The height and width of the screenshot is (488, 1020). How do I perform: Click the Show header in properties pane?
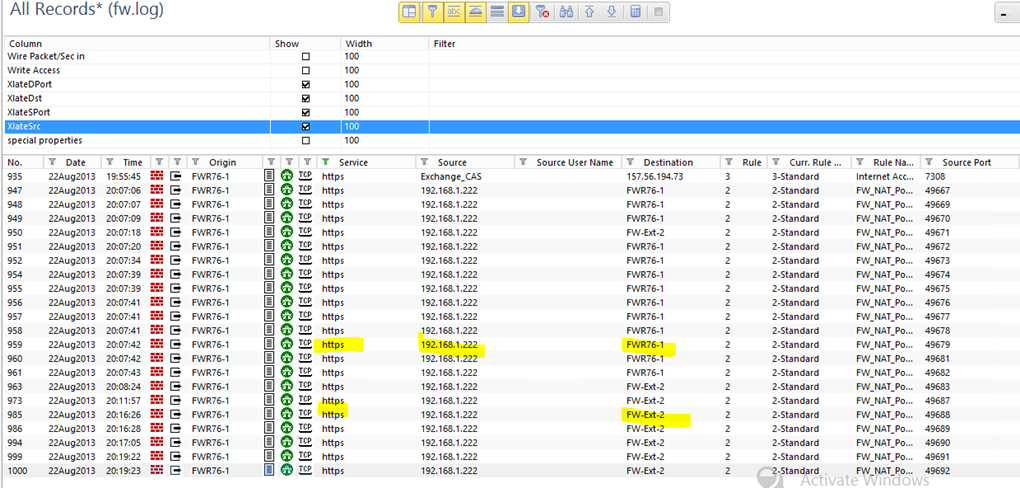point(305,44)
